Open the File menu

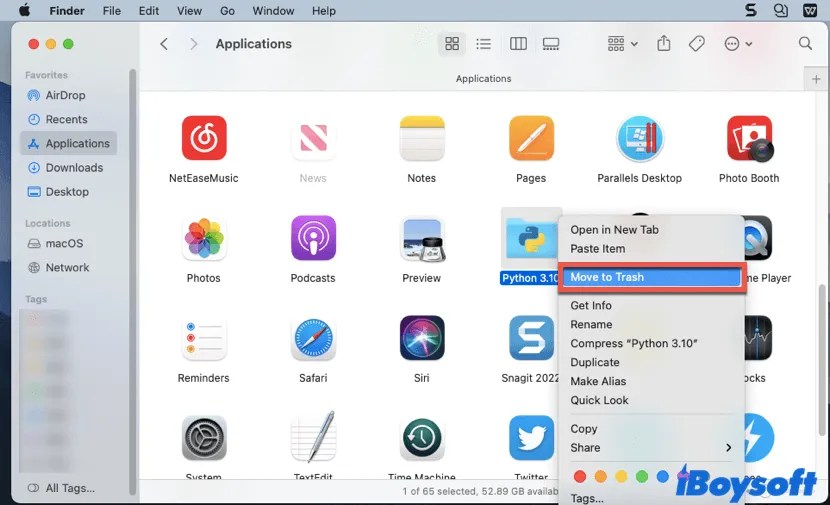tap(112, 11)
